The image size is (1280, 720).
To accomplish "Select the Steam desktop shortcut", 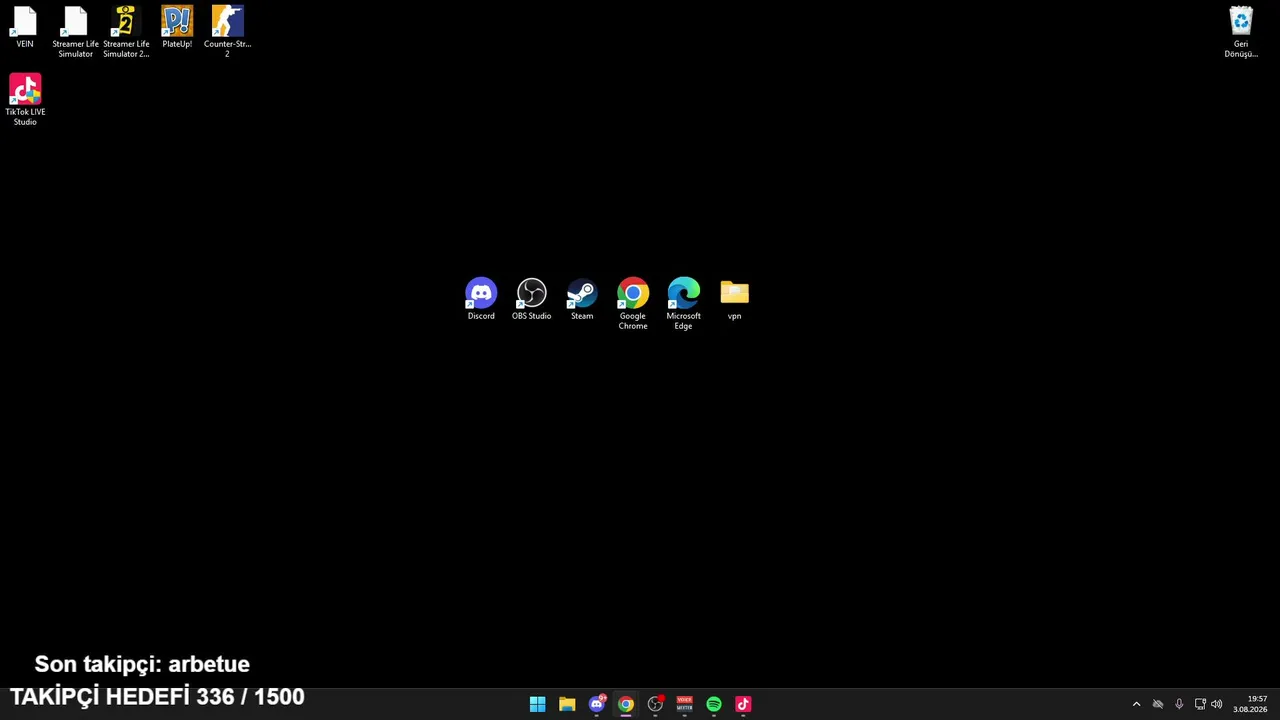I will click(x=582, y=300).
